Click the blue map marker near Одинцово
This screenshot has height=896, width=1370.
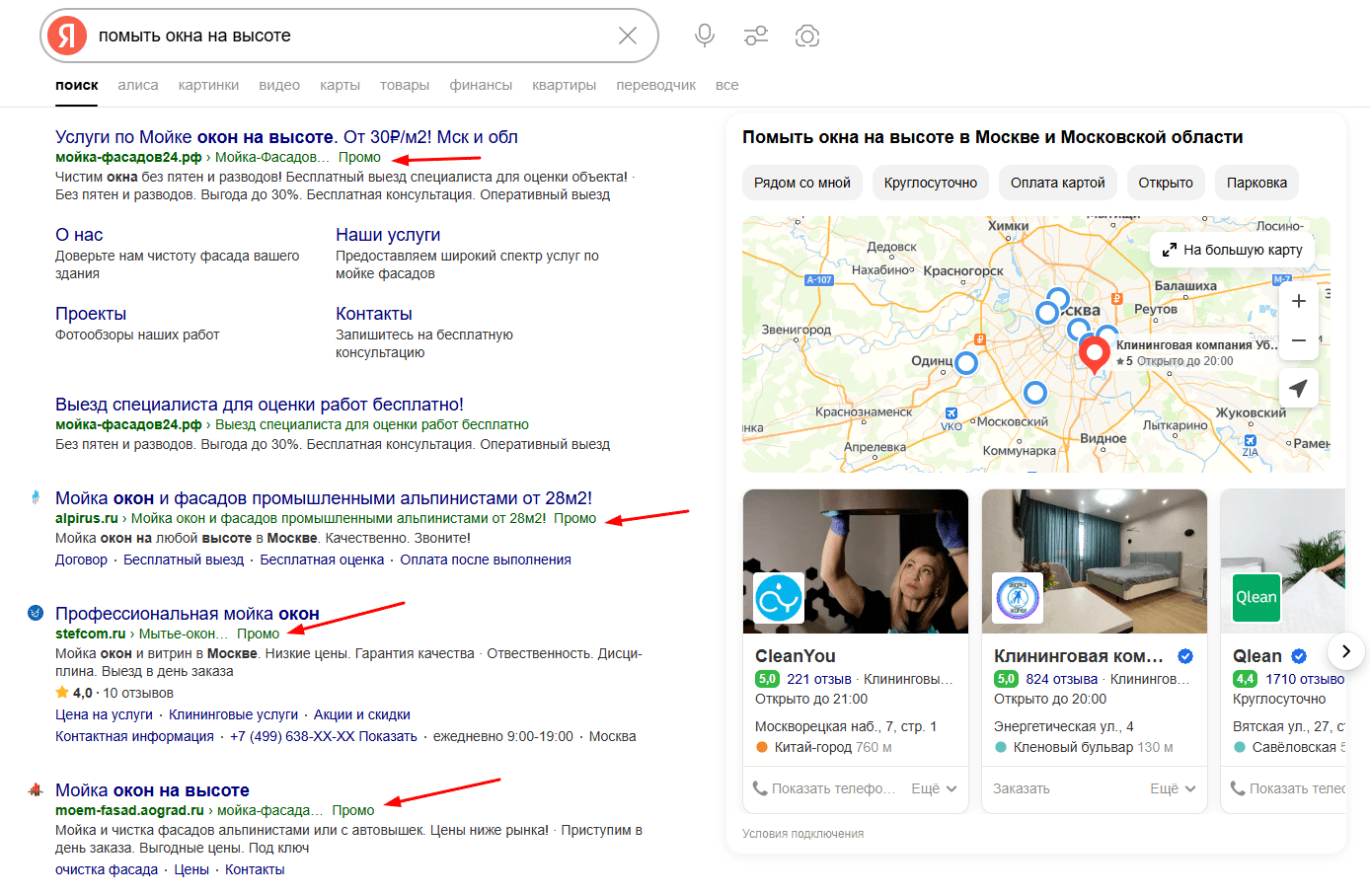(x=966, y=363)
